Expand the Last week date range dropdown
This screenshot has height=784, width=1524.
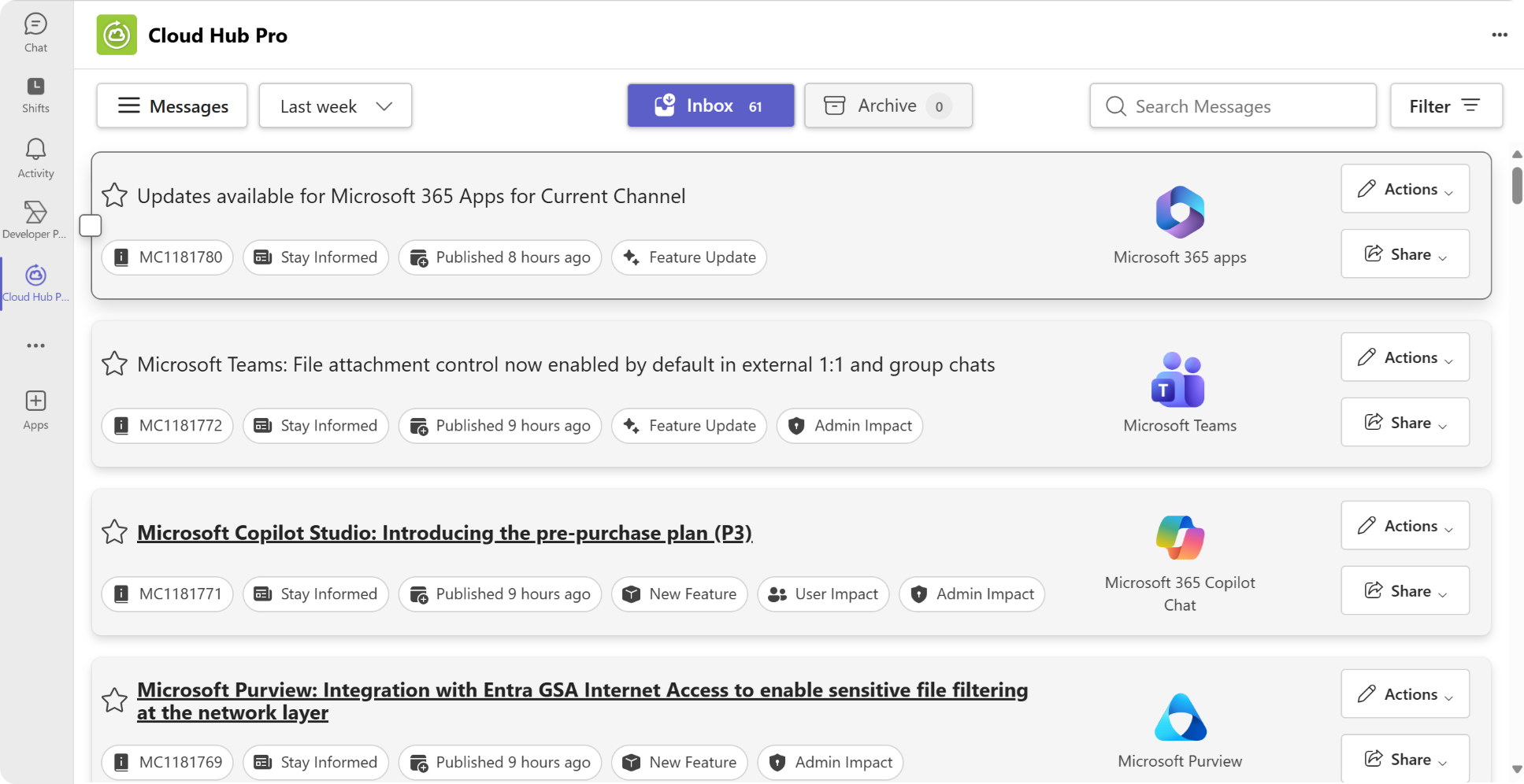[336, 106]
